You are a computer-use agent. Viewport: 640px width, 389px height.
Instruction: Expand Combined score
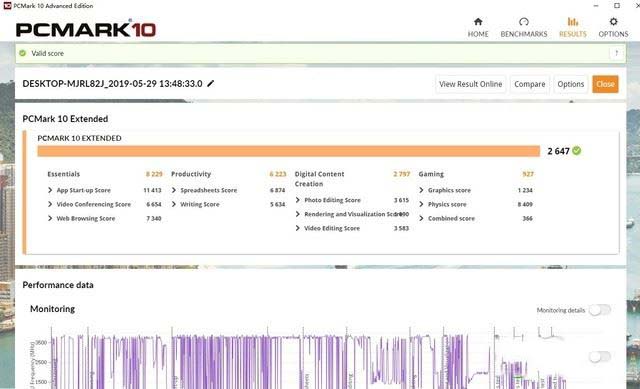(x=421, y=218)
